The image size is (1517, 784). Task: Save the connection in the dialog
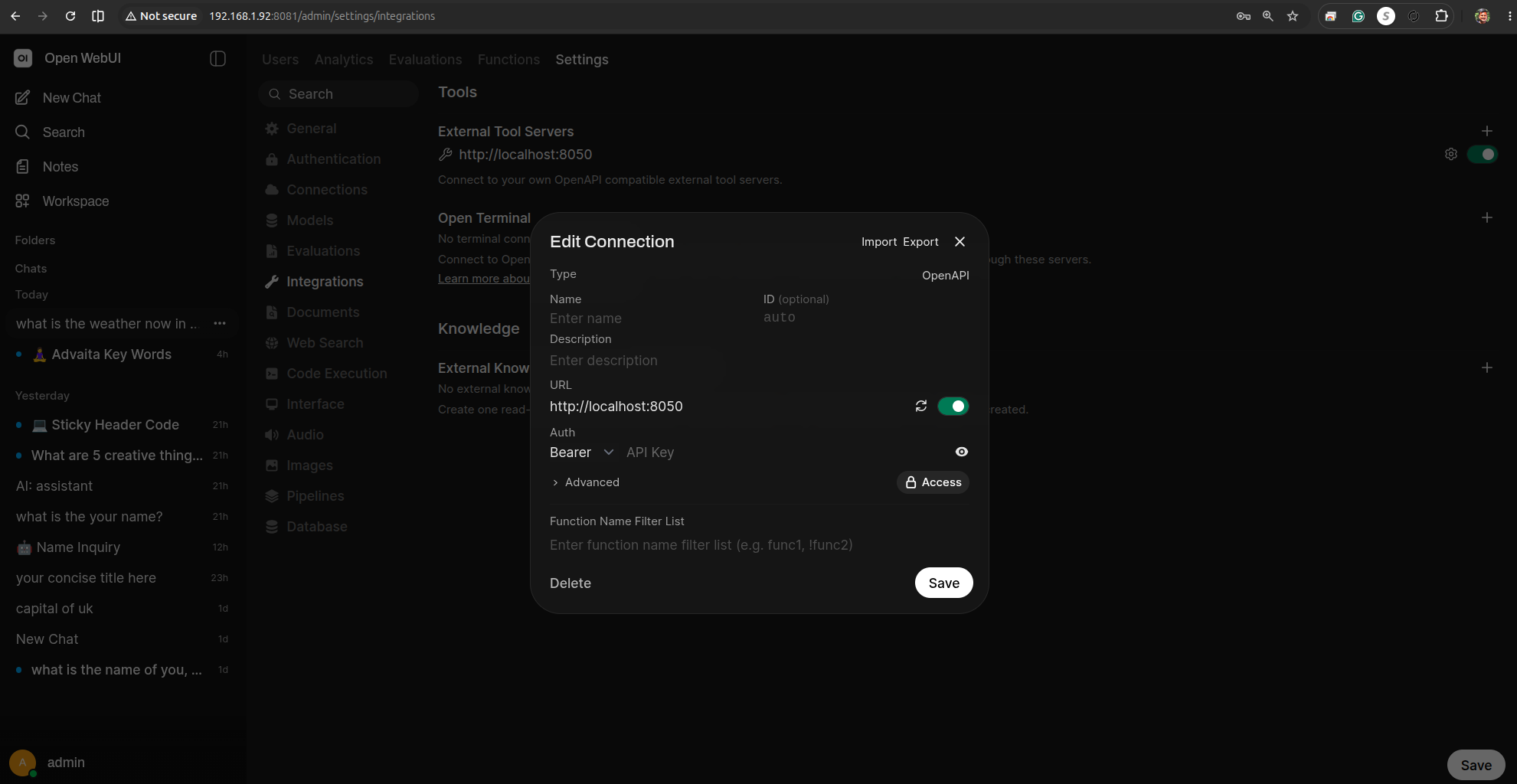click(943, 583)
